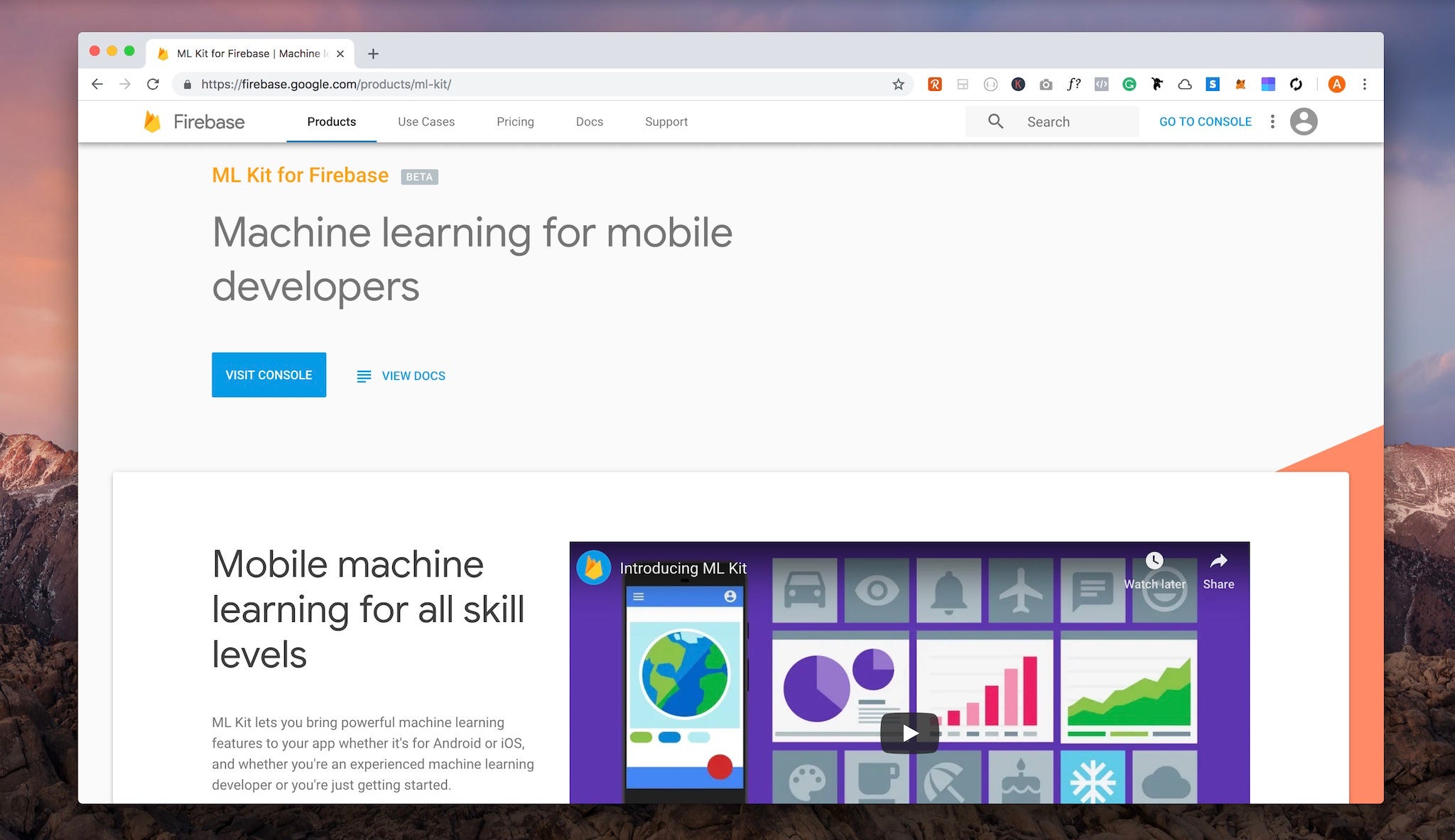Play the Introducing ML Kit video
This screenshot has width=1455, height=840.
(x=909, y=733)
